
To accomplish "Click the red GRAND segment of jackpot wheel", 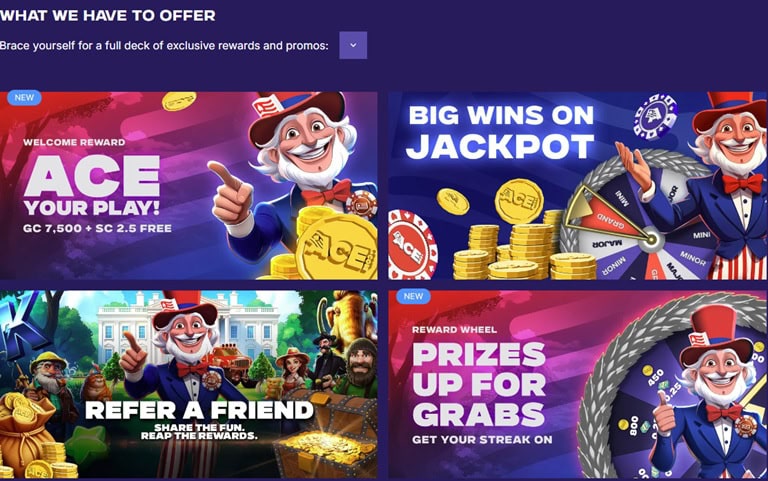I will 611,217.
